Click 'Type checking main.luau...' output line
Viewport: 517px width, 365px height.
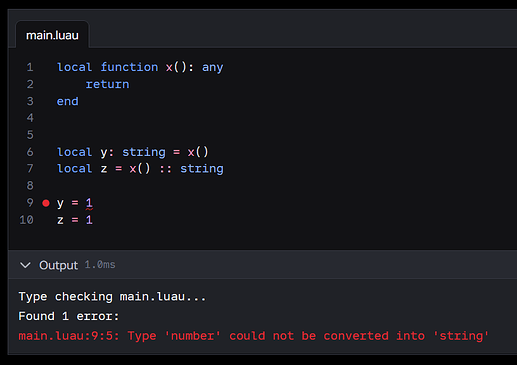click(112, 297)
